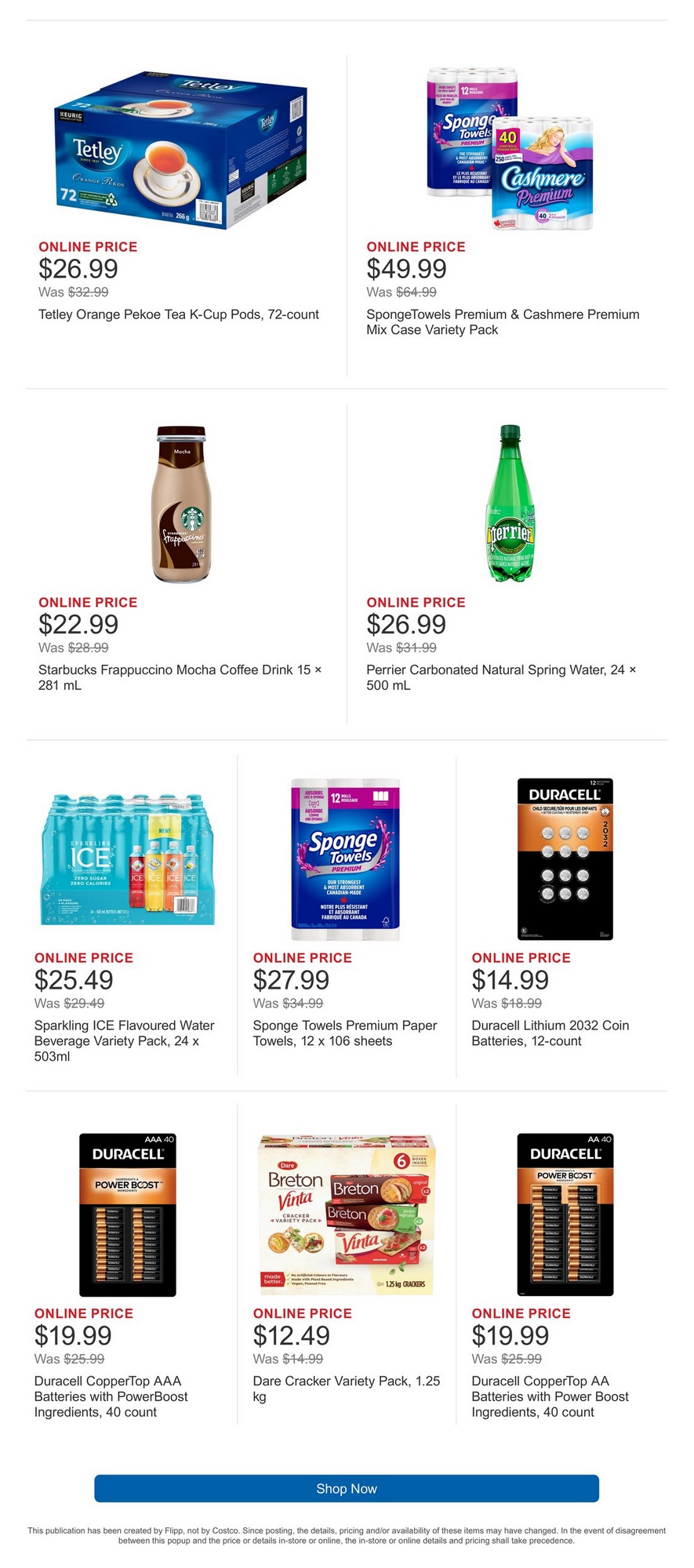This screenshot has height=1568, width=694.
Task: Select the Breton Vinta cracker box image
Action: pos(346,1214)
